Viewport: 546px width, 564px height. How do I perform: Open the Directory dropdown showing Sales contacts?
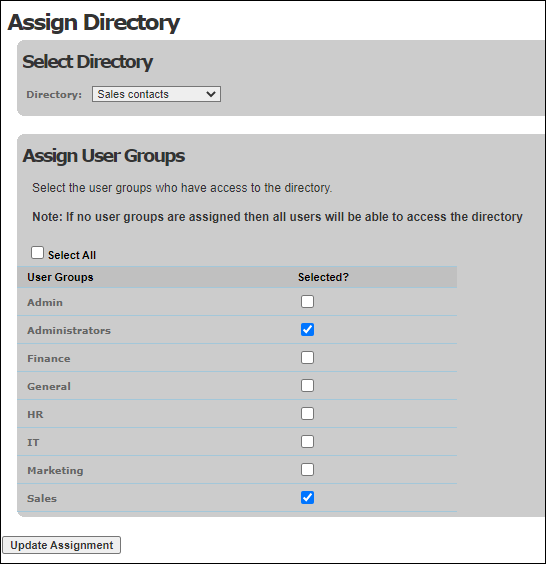click(x=156, y=94)
